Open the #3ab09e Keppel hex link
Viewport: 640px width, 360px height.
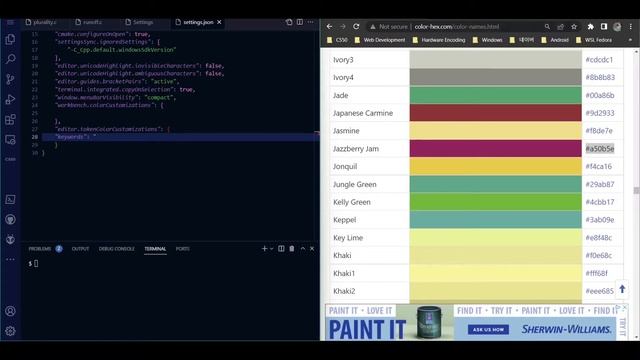tap(600, 220)
